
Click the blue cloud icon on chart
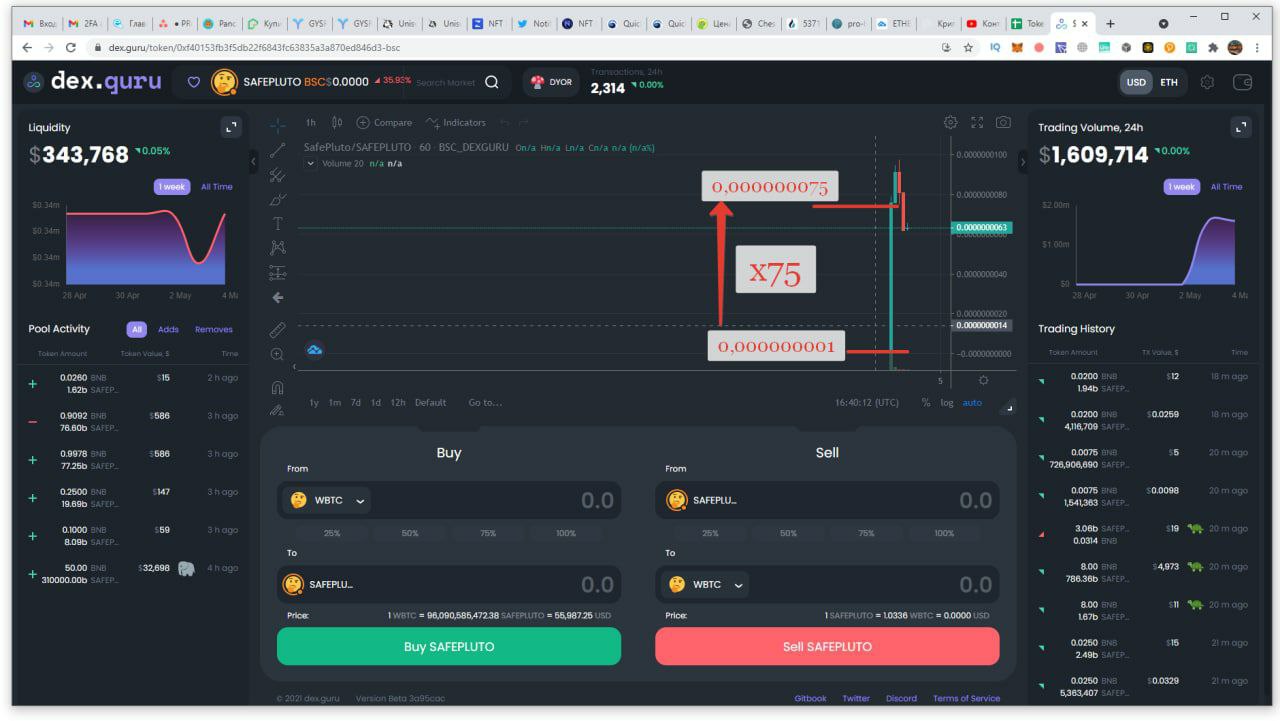314,350
